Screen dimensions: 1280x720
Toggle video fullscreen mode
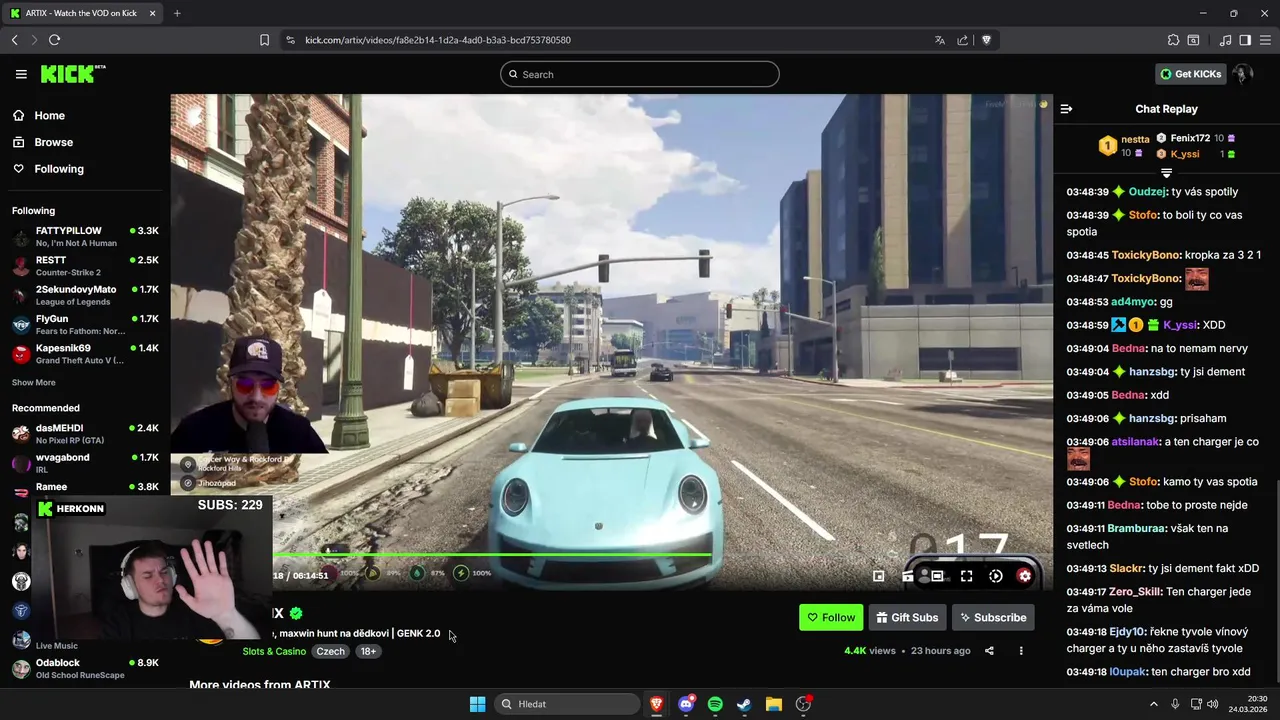(966, 576)
